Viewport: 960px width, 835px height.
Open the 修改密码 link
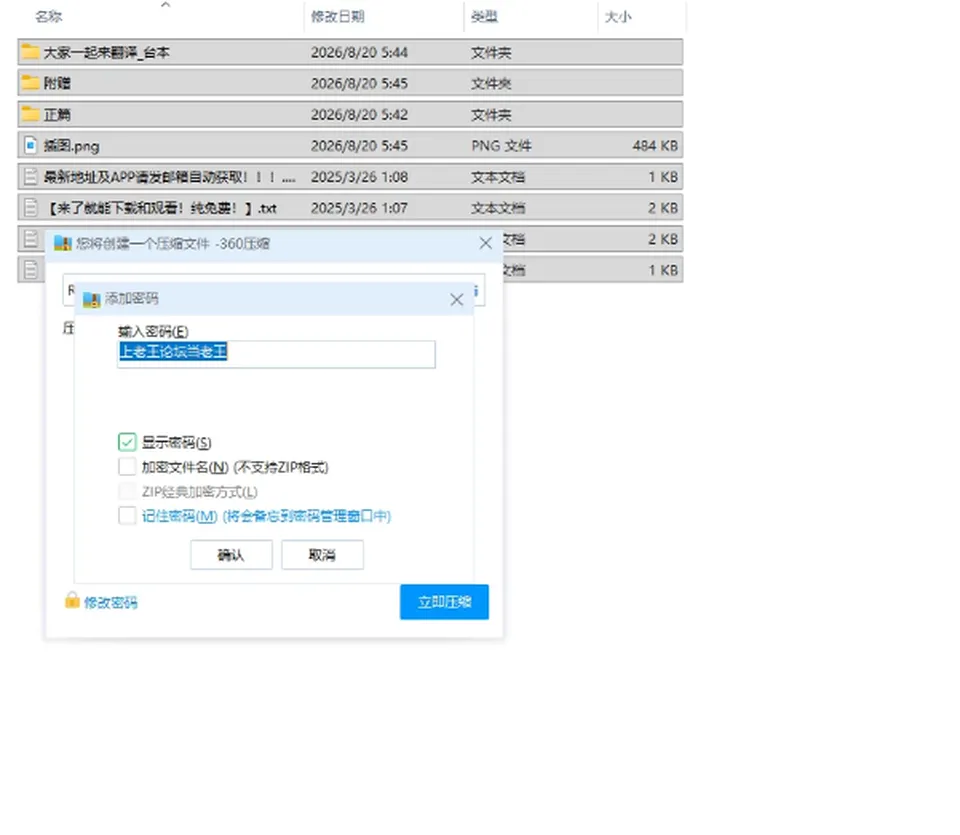click(111, 603)
